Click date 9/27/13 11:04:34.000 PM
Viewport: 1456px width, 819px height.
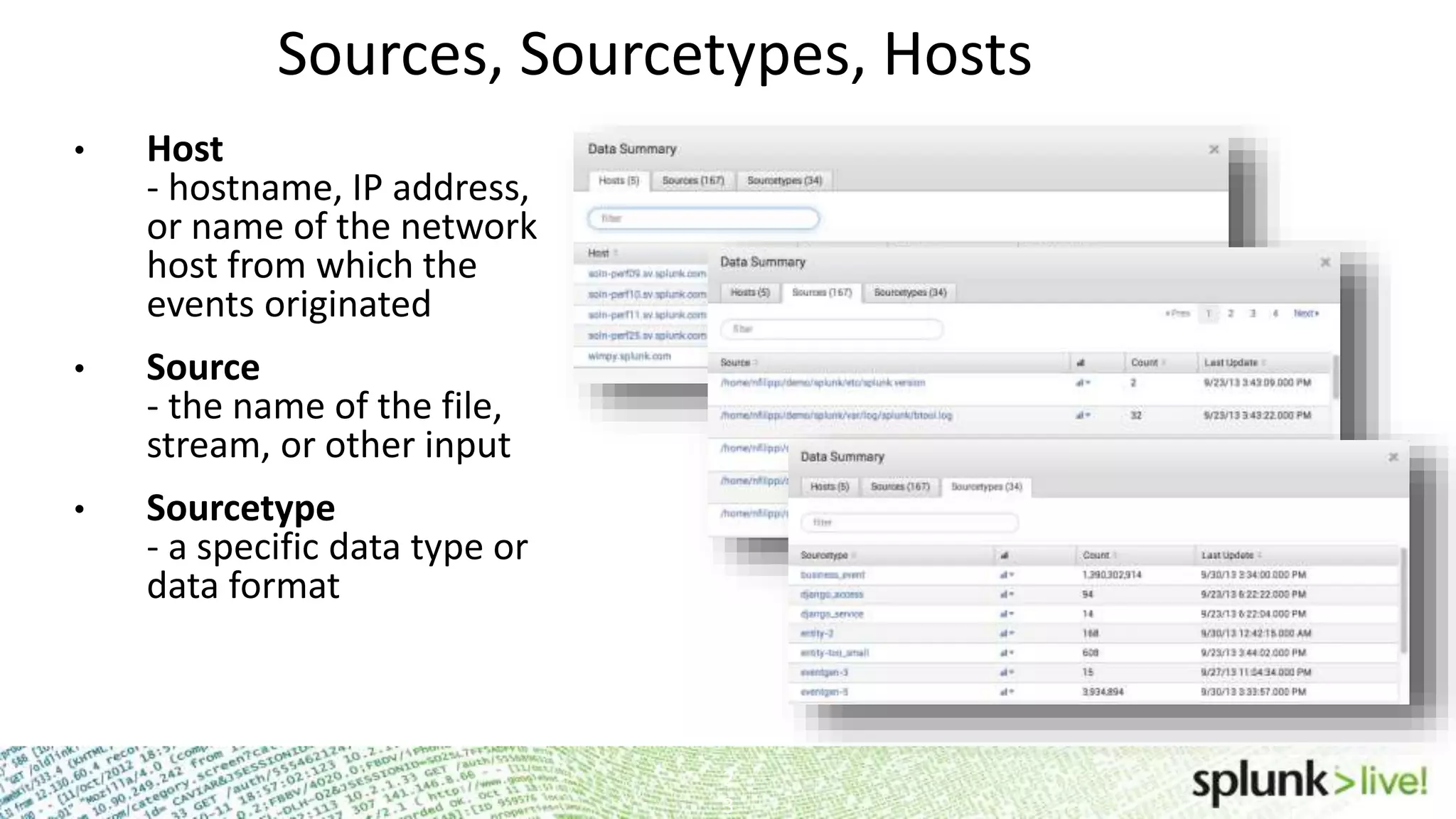tap(1256, 673)
